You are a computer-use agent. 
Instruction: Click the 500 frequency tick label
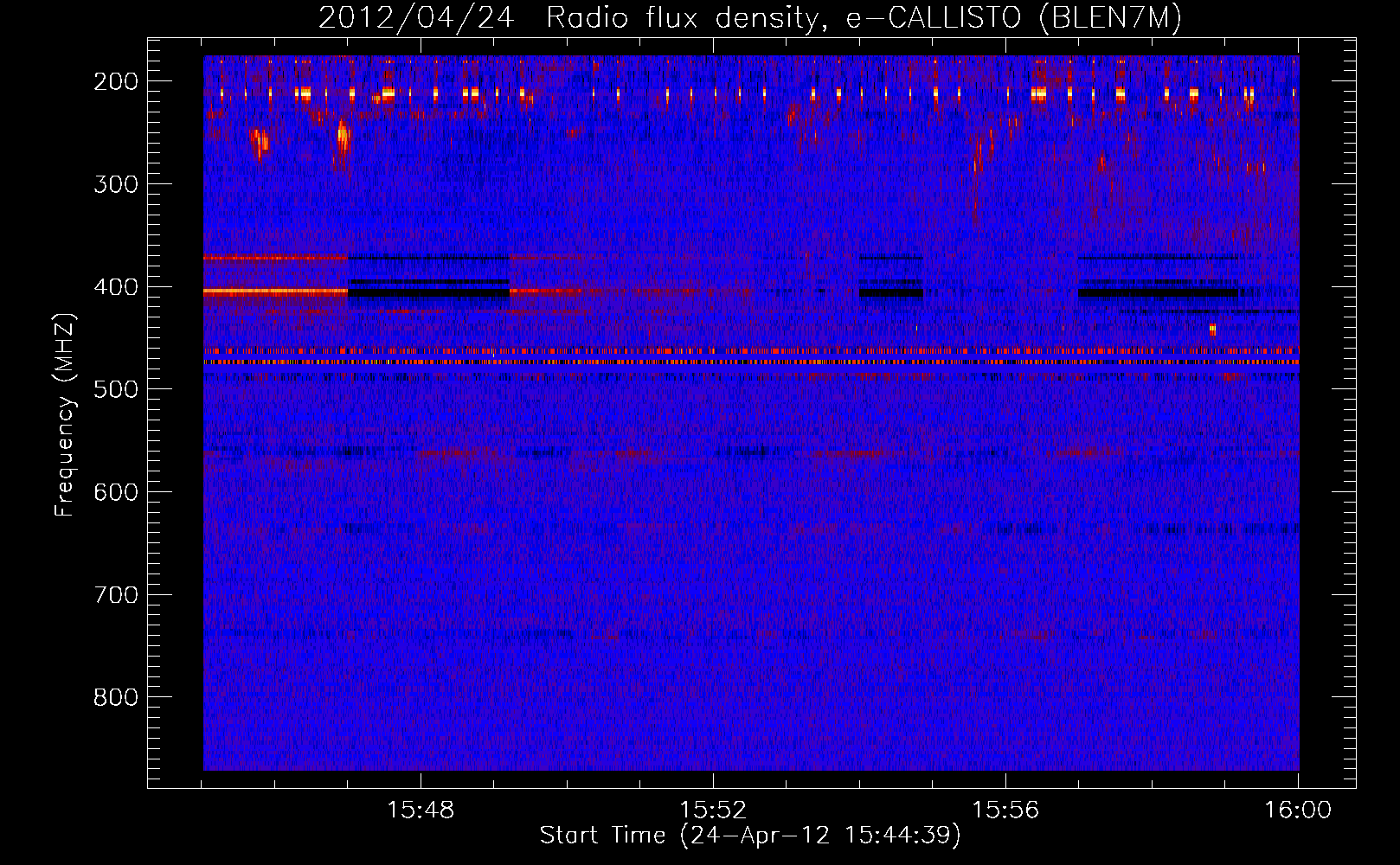click(x=116, y=389)
